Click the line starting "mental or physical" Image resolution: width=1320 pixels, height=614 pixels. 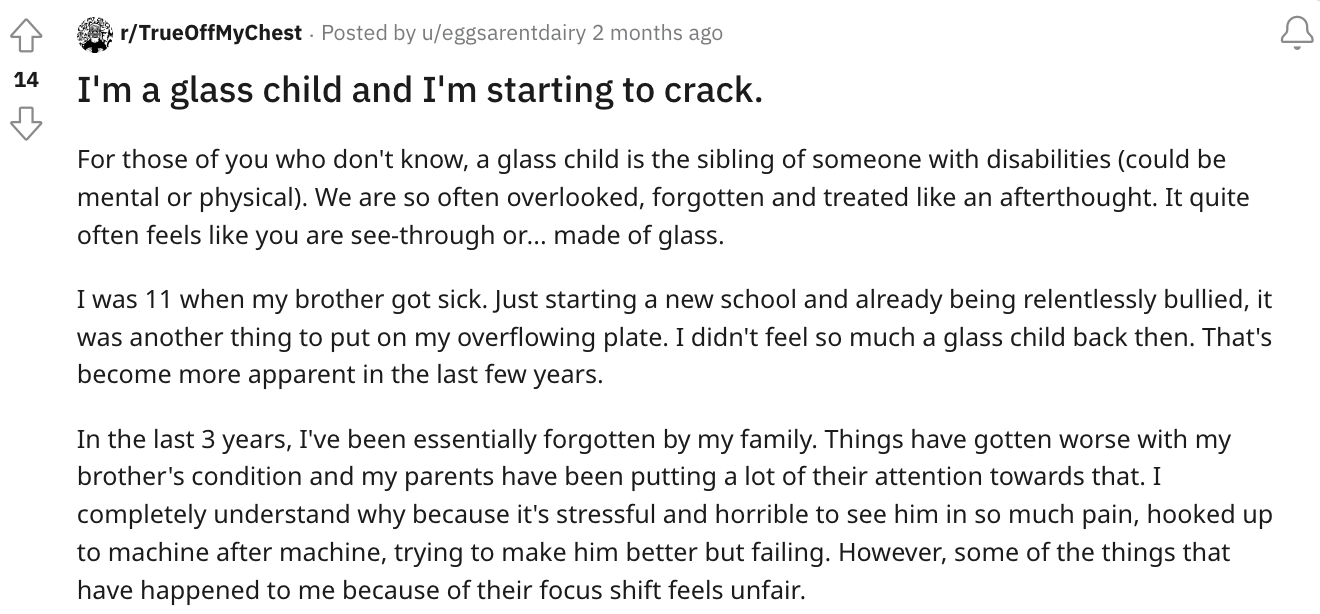[663, 197]
